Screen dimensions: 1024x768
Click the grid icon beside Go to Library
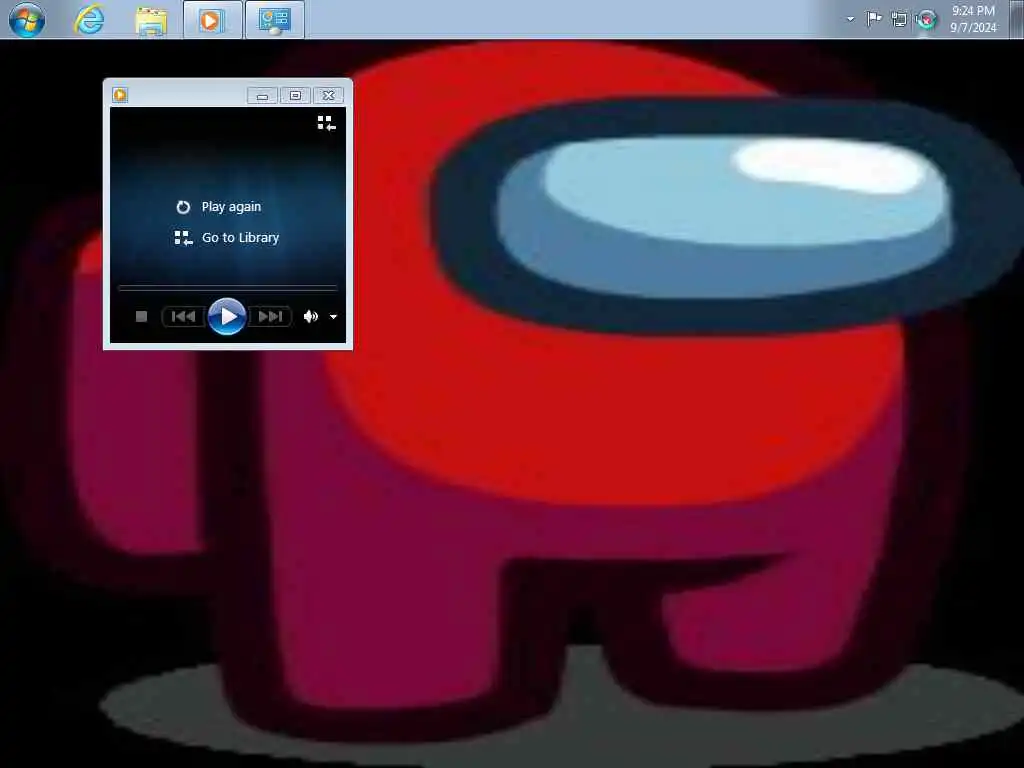pos(184,238)
